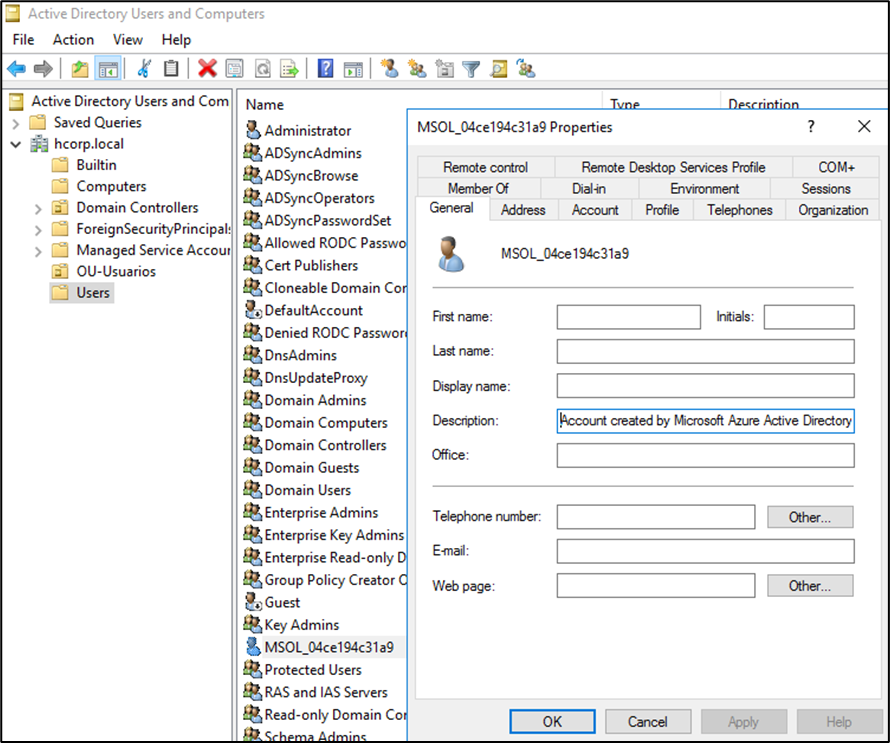Viewport: 890px width, 743px height.
Task: Click the Cut scissors icon
Action: 144,69
